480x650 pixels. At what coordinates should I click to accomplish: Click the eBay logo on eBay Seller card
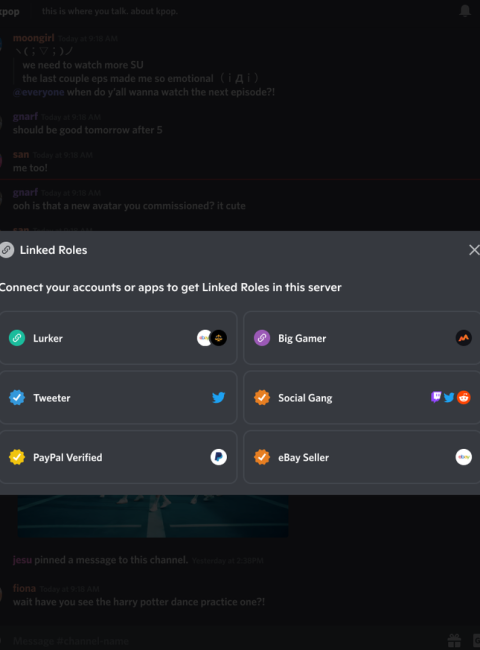[x=463, y=457]
